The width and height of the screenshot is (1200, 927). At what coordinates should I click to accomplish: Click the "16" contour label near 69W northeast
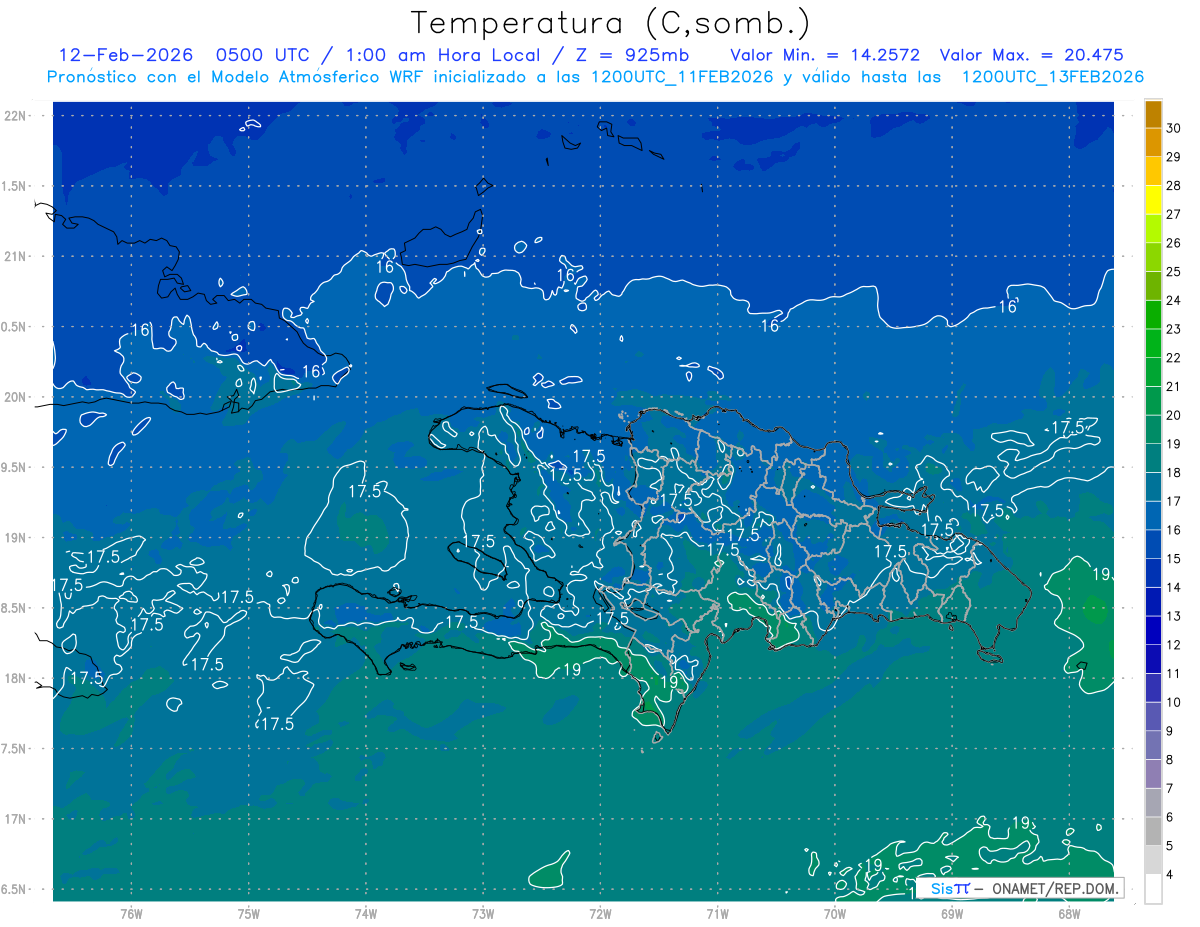pos(1008,307)
